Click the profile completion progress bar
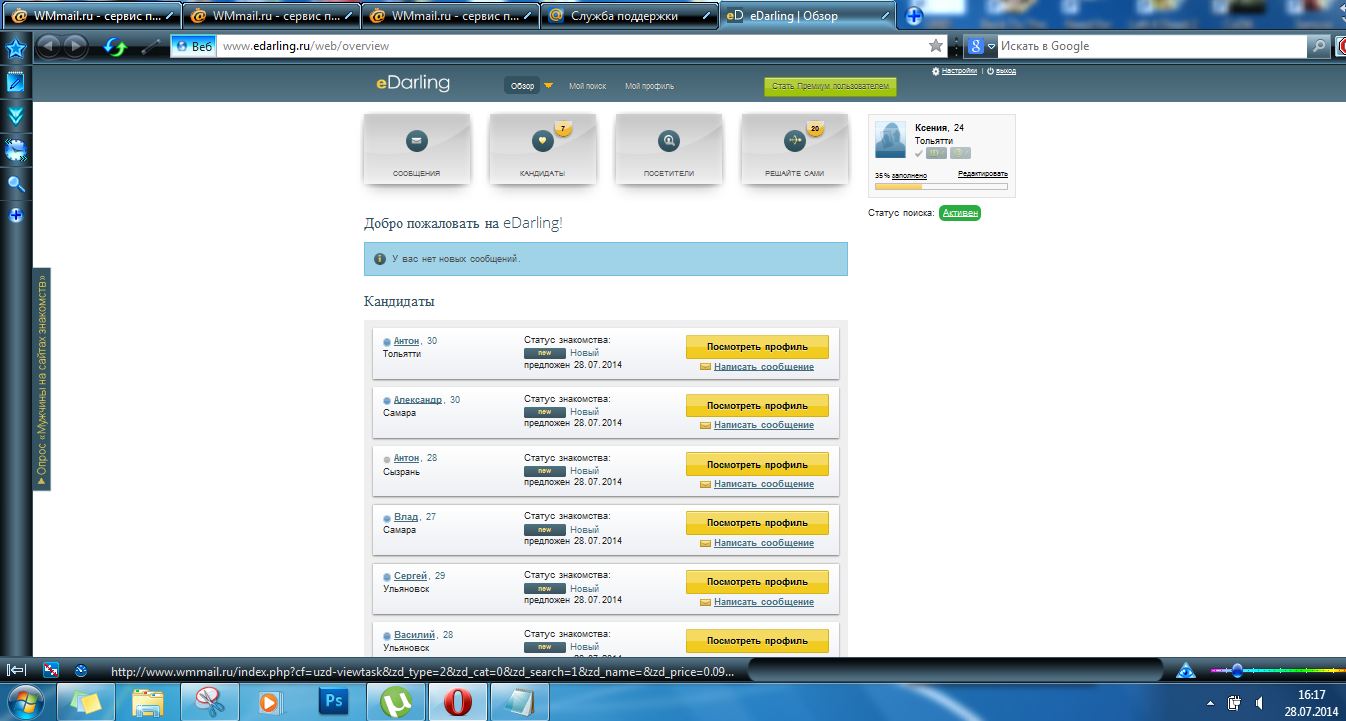The image size is (1346, 721). tap(941, 186)
